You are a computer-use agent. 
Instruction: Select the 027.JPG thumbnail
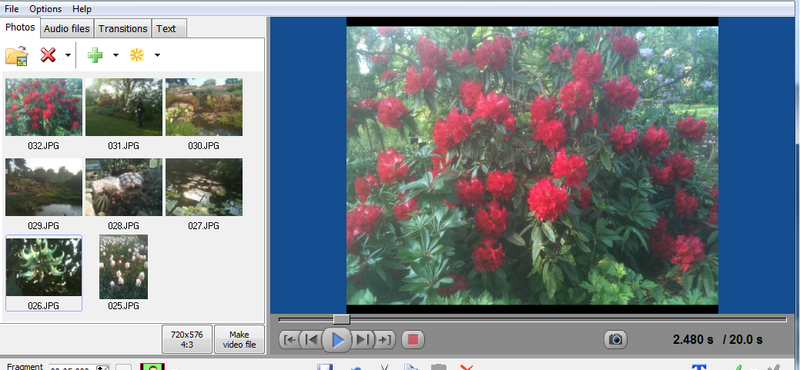coord(204,187)
